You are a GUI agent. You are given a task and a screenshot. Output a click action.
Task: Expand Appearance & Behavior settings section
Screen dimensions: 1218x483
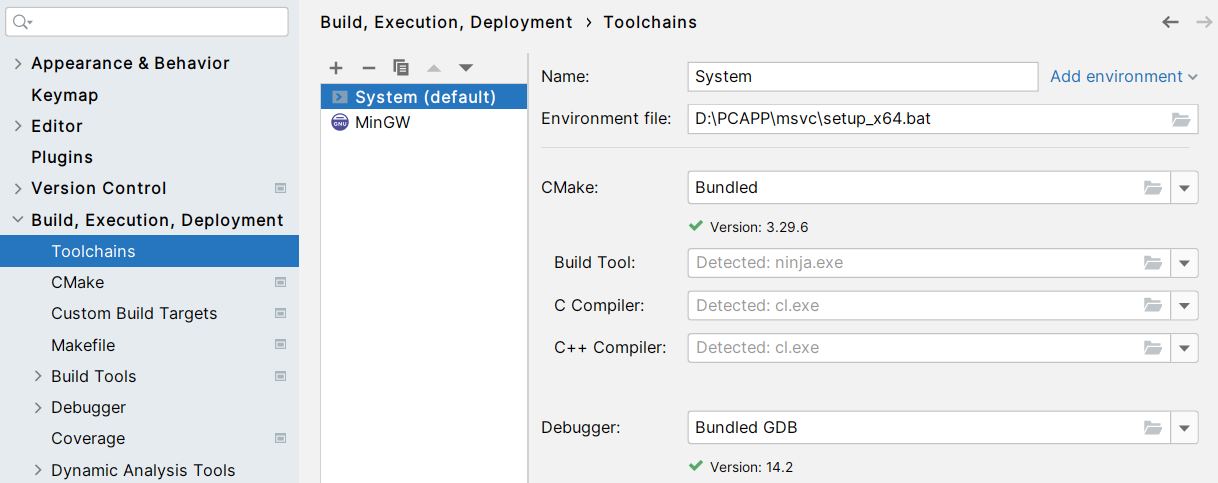(18, 64)
